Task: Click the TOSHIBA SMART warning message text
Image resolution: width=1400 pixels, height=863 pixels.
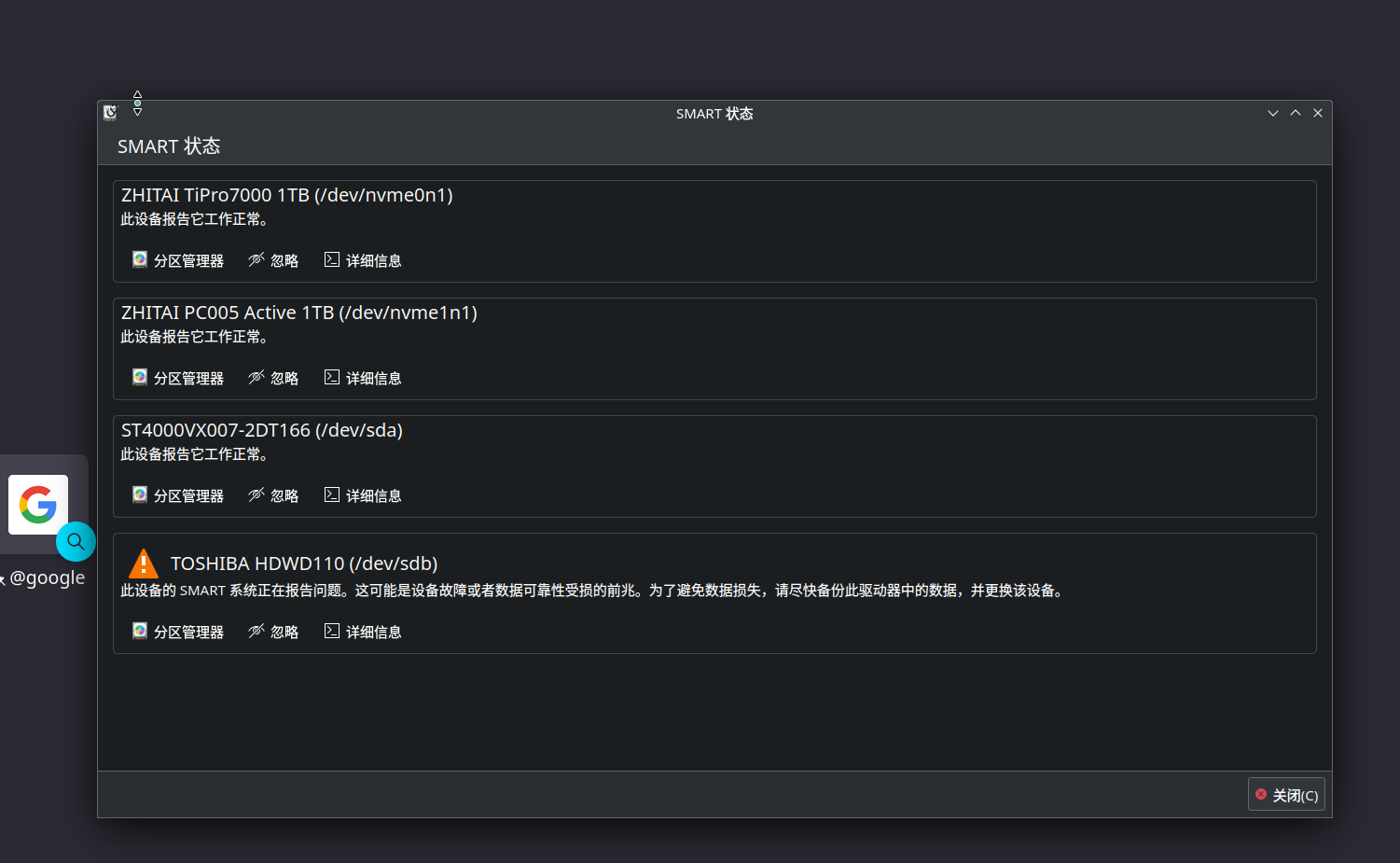Action: coord(594,591)
